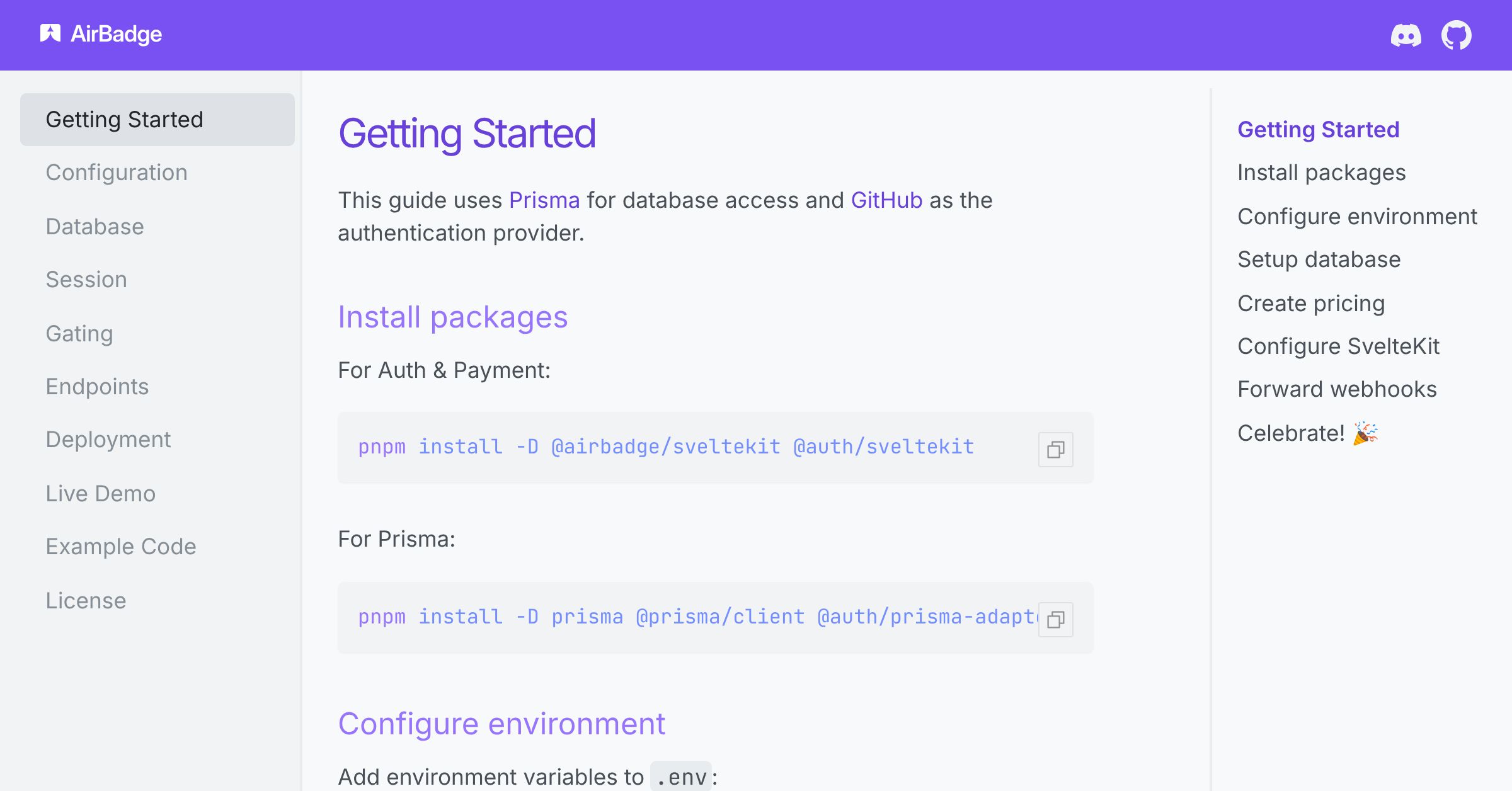Click the Install packages section heading
Image resolution: width=1512 pixels, height=791 pixels.
coord(453,317)
